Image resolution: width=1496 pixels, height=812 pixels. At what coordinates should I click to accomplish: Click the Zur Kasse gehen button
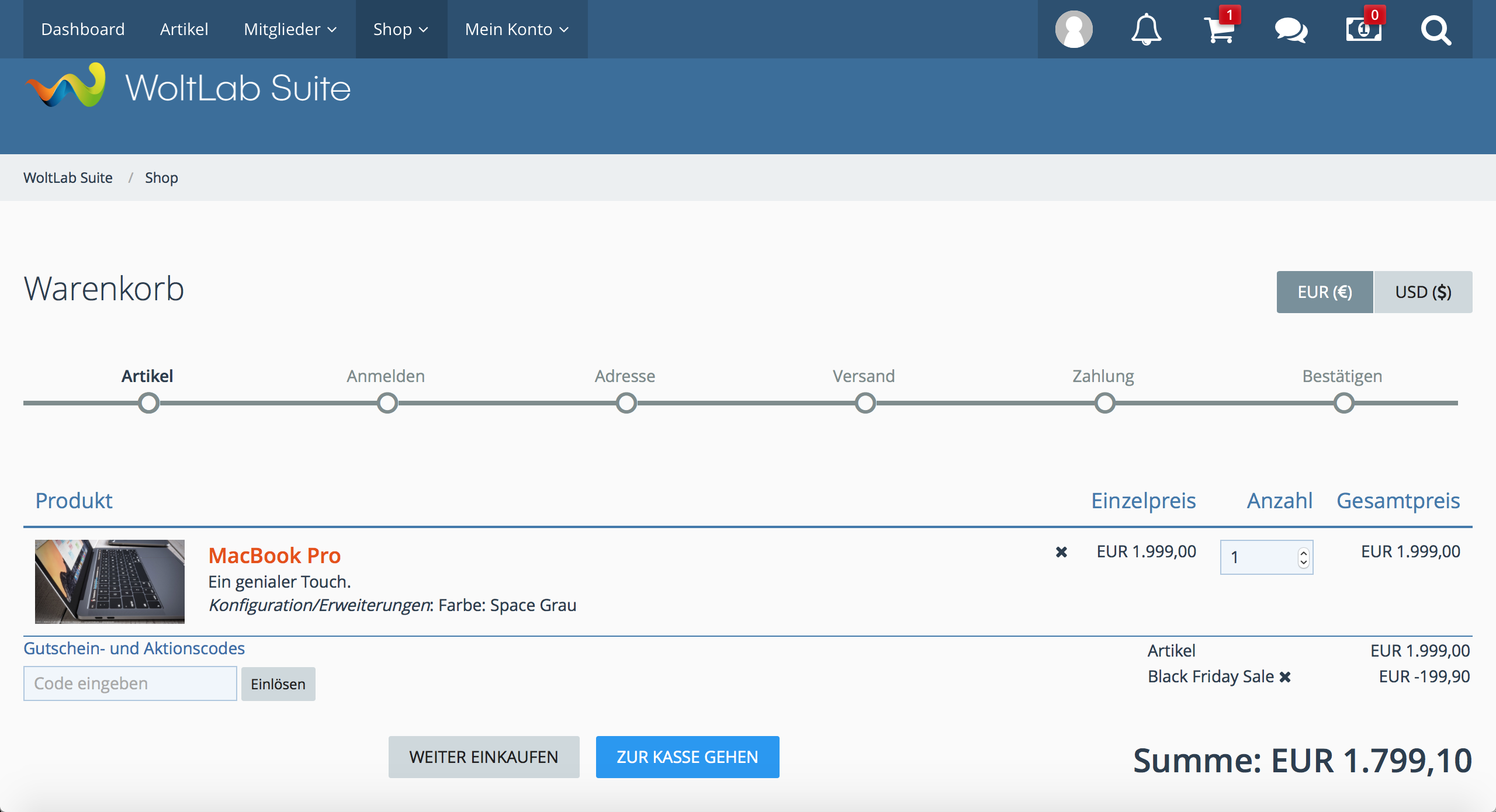pyautogui.click(x=687, y=757)
